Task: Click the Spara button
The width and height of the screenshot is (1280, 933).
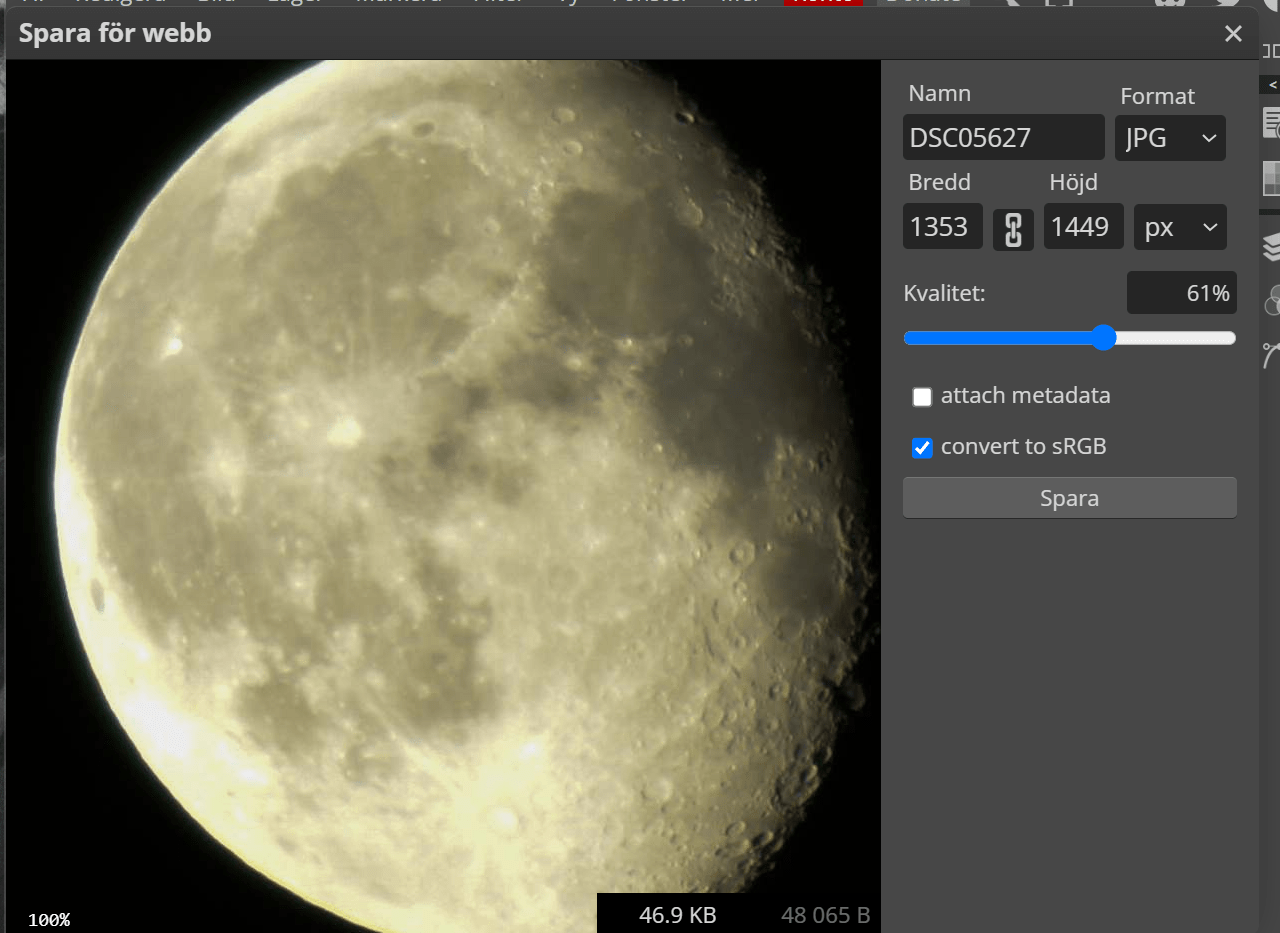Action: pyautogui.click(x=1069, y=498)
